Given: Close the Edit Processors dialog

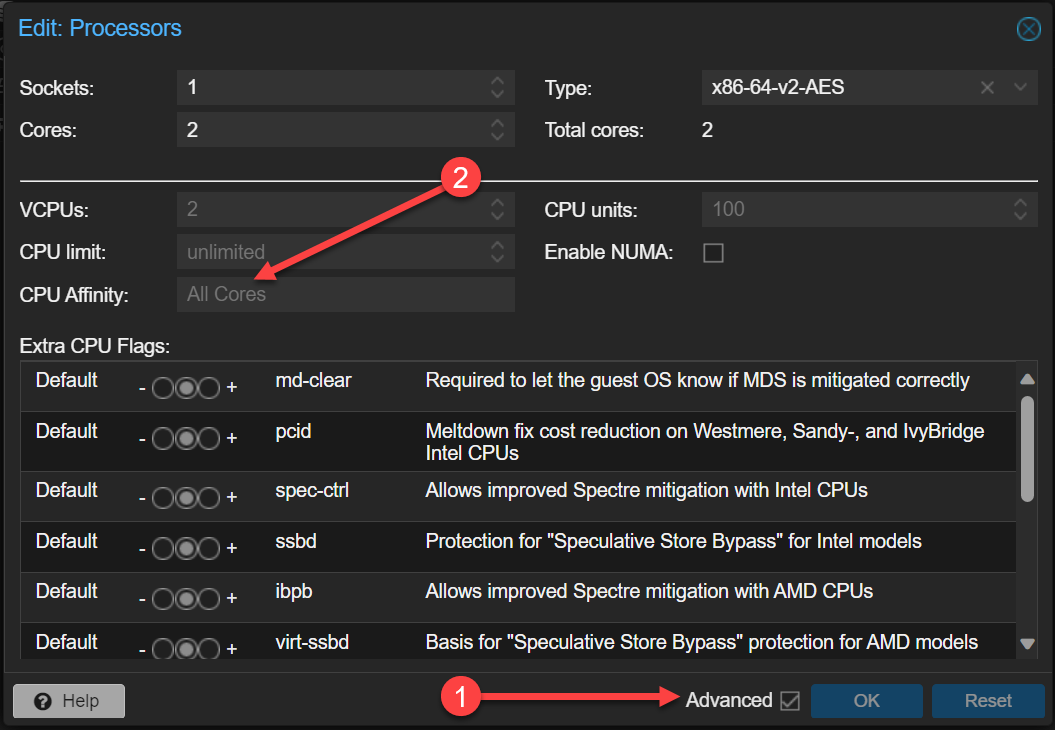Looking at the screenshot, I should (x=1028, y=29).
